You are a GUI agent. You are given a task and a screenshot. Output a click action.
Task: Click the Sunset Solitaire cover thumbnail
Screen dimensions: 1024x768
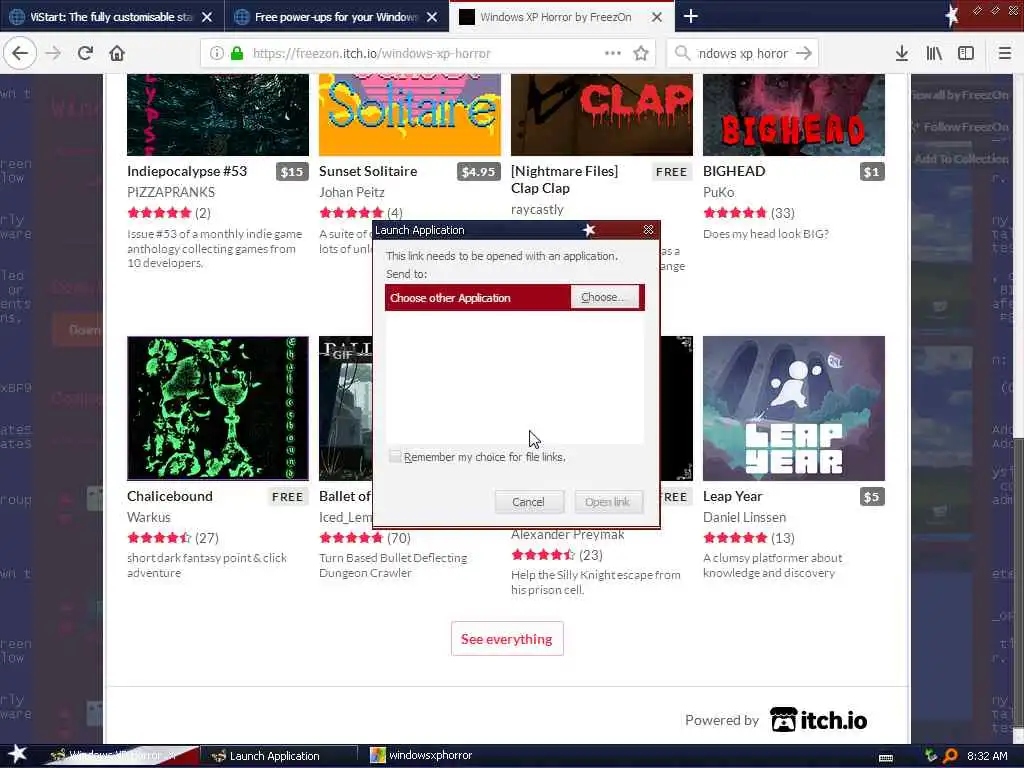tap(409, 115)
